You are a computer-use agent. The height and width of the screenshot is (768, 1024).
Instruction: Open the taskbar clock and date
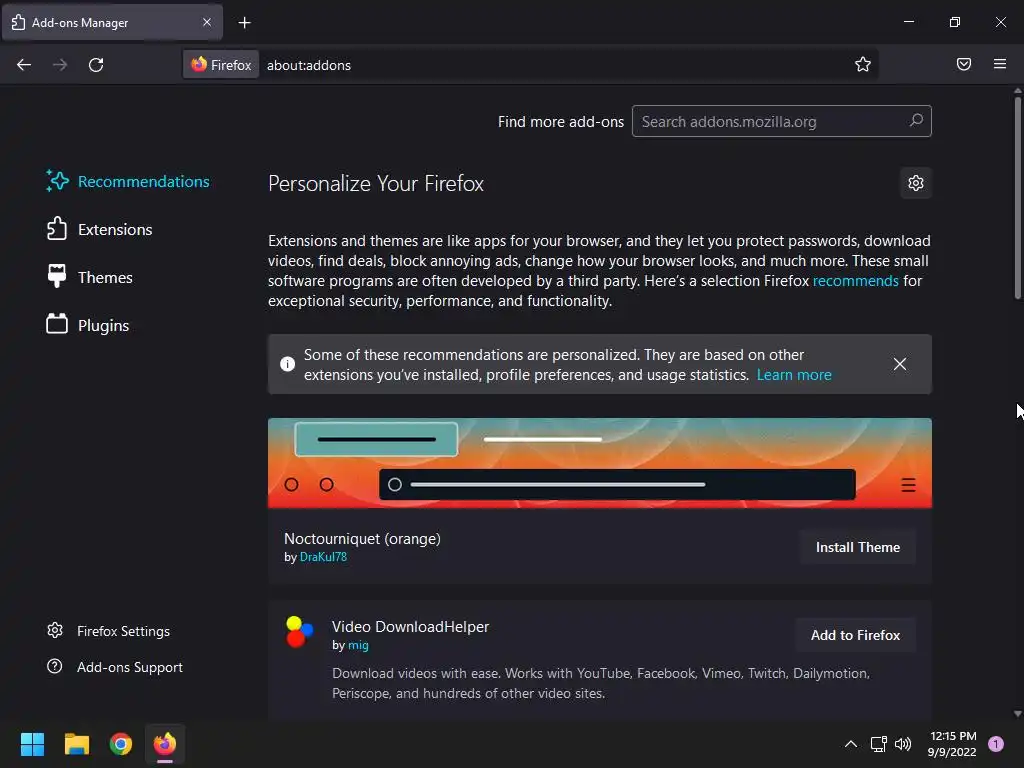click(952, 744)
